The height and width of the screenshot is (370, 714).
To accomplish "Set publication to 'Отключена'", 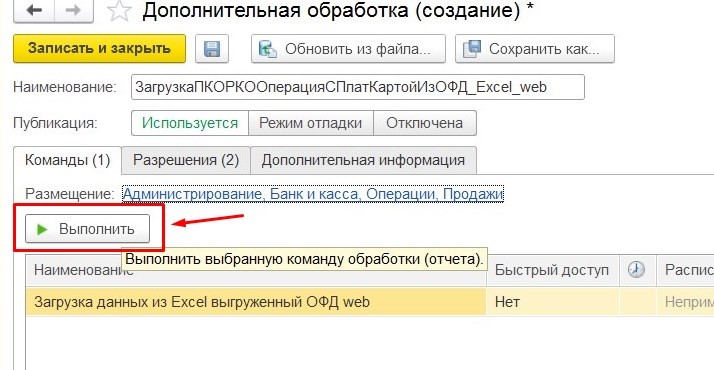I will (x=425, y=123).
